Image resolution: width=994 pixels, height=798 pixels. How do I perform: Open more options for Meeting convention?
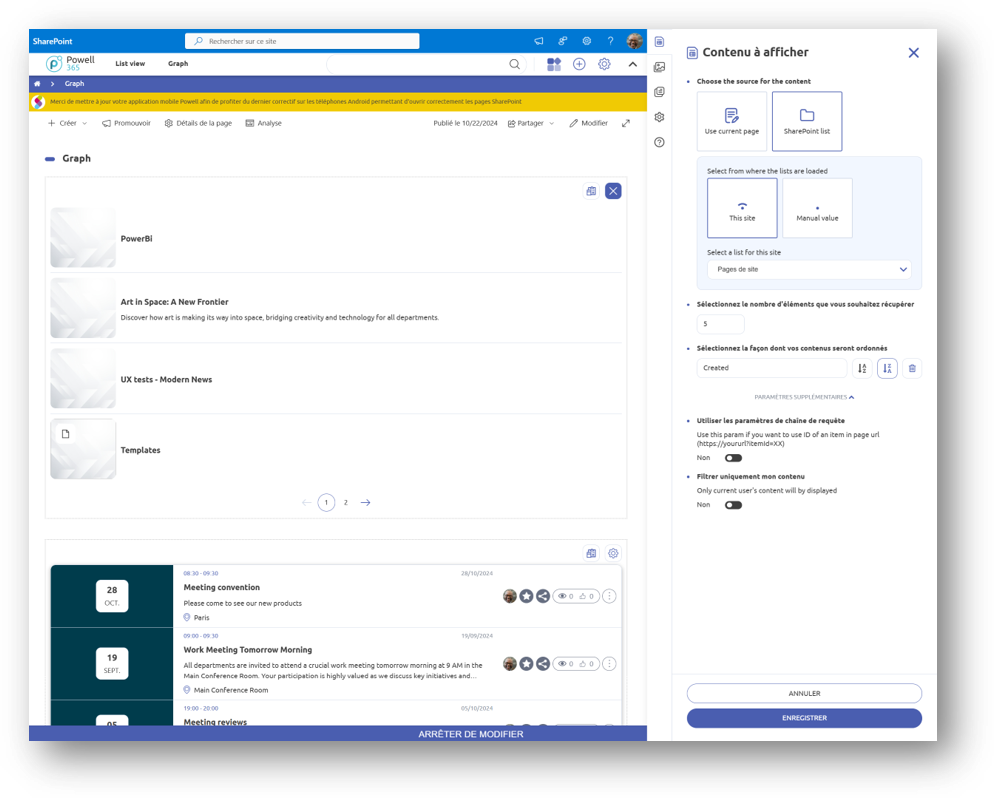click(x=609, y=596)
